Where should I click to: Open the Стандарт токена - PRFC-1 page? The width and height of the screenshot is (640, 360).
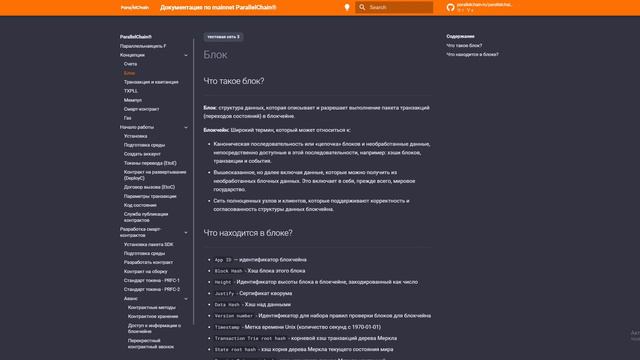[151, 280]
